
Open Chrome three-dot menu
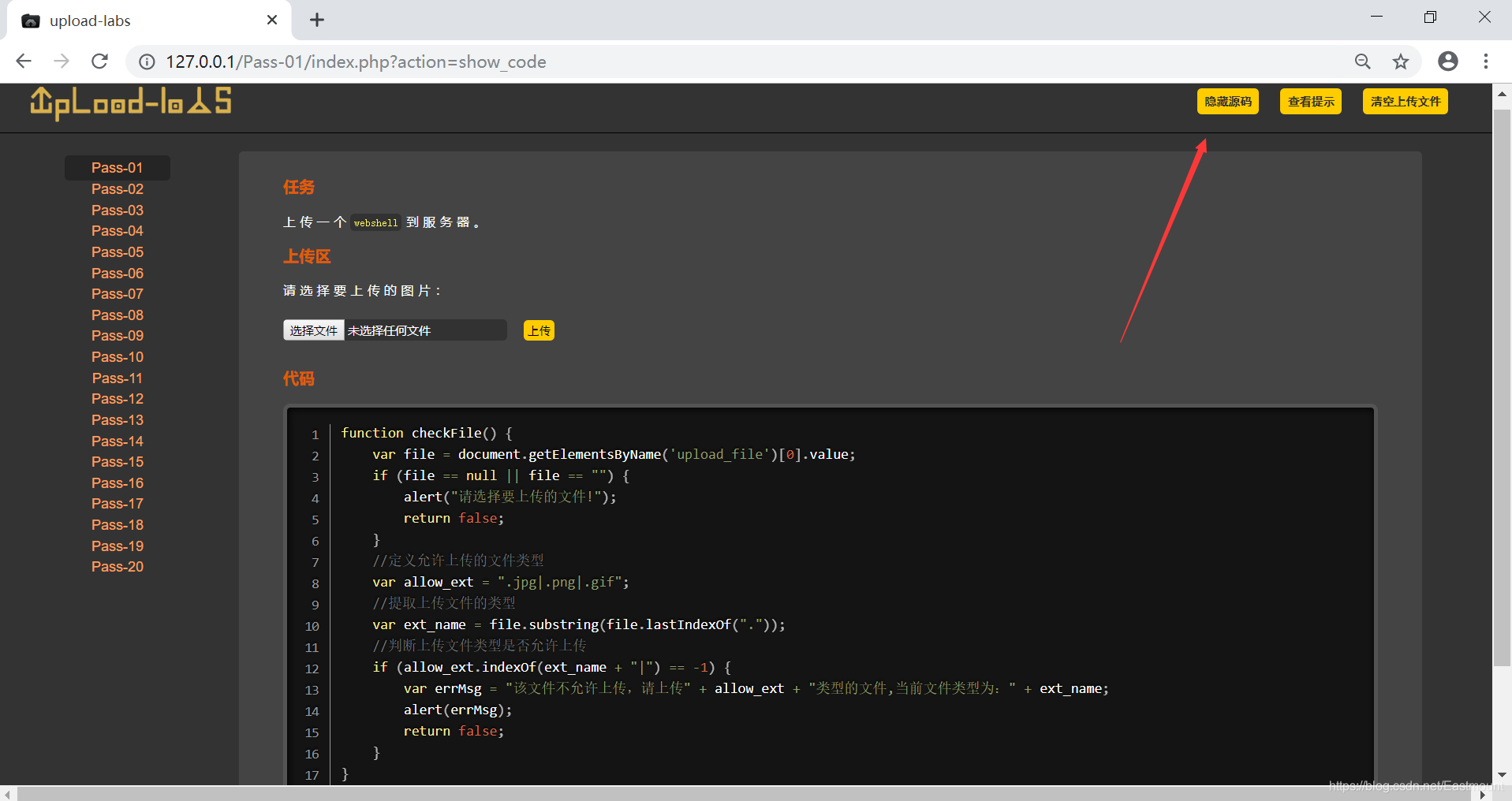[x=1486, y=61]
